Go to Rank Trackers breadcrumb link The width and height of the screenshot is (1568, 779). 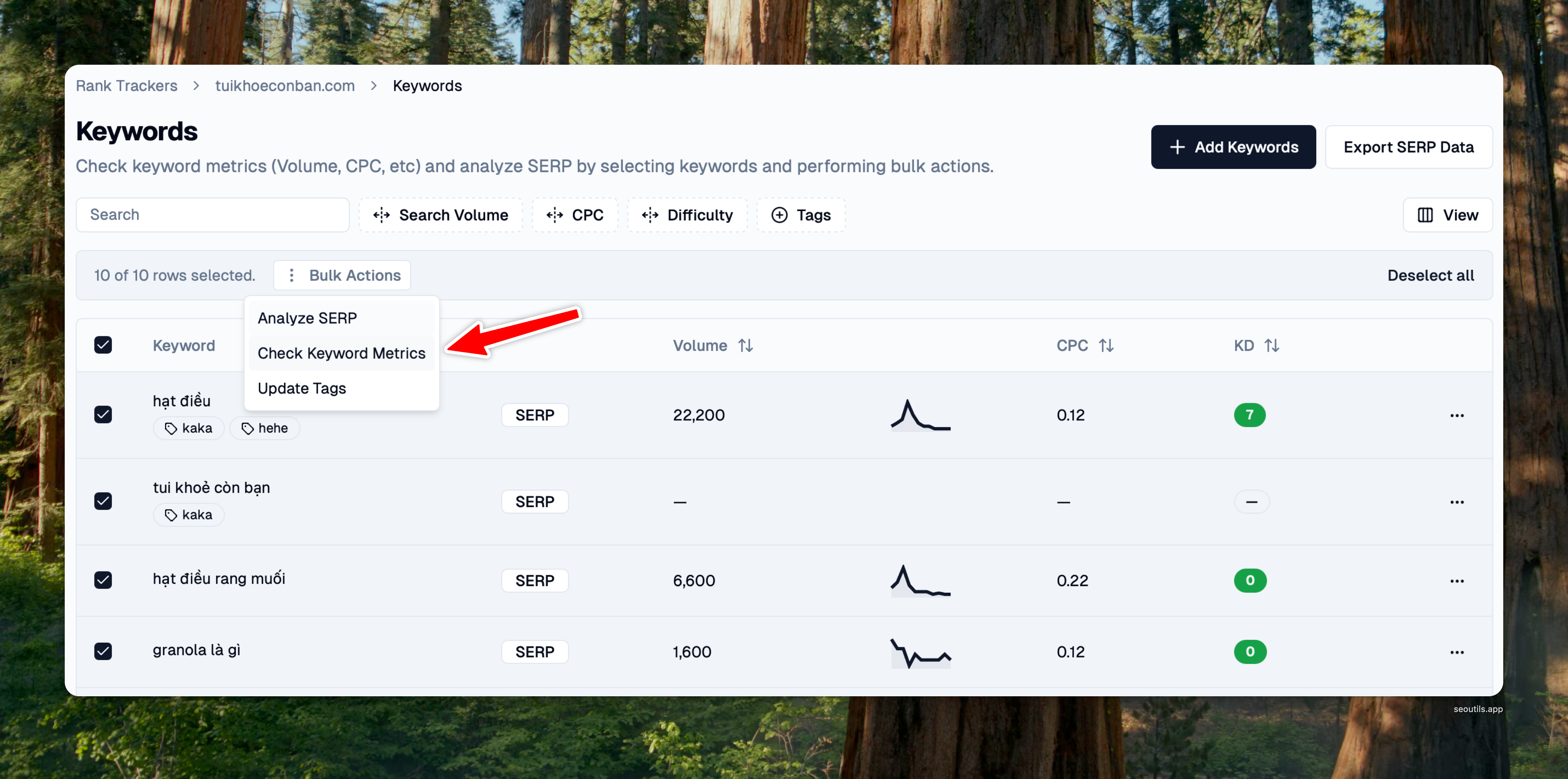(127, 86)
